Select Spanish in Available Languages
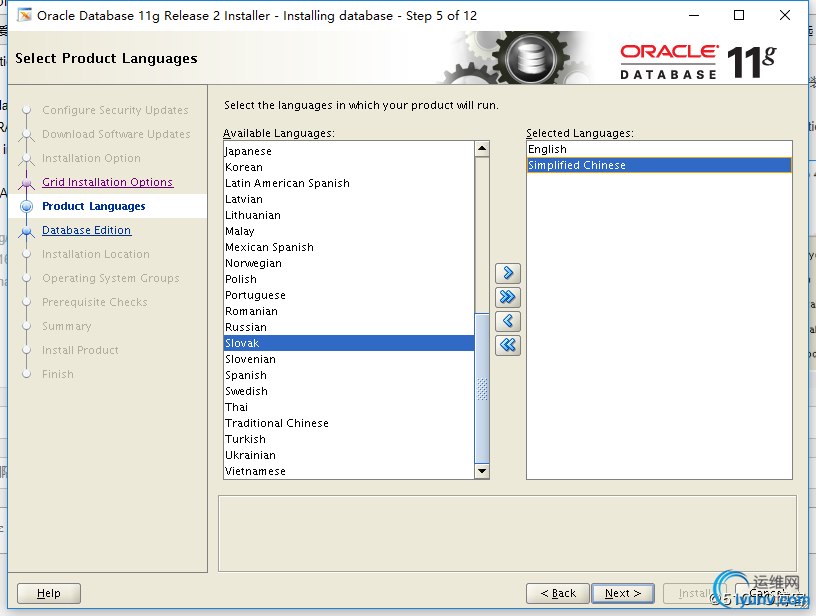 click(x=349, y=375)
